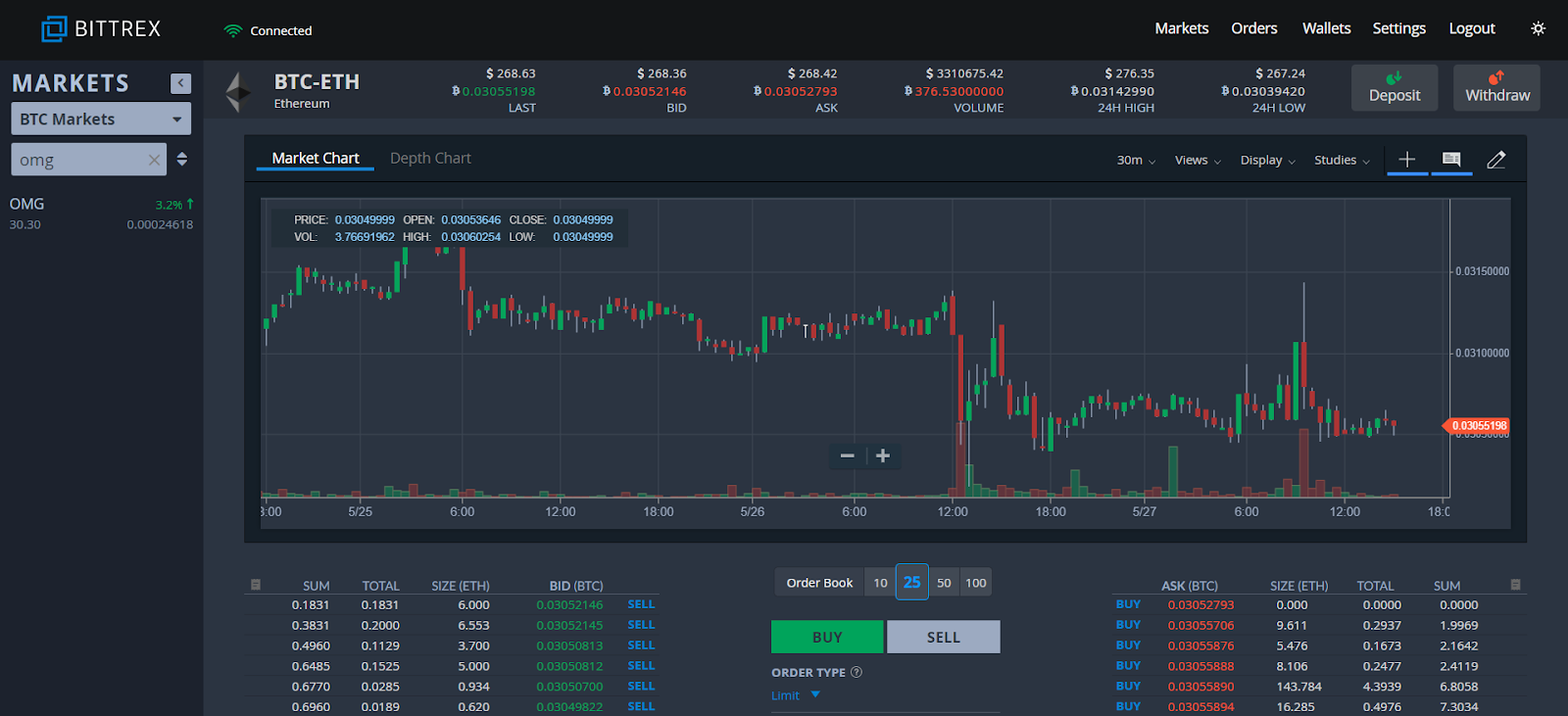Open the BTC Markets dropdown
This screenshot has height=716, width=1568.
pyautogui.click(x=101, y=119)
